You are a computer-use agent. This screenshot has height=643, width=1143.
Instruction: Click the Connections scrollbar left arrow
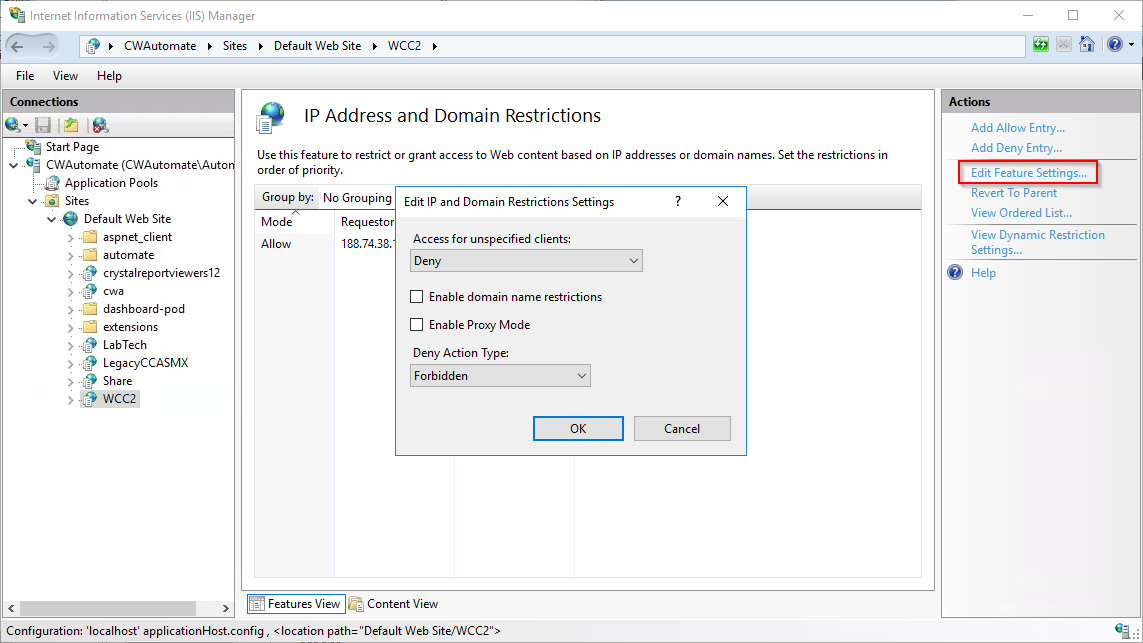coord(11,608)
